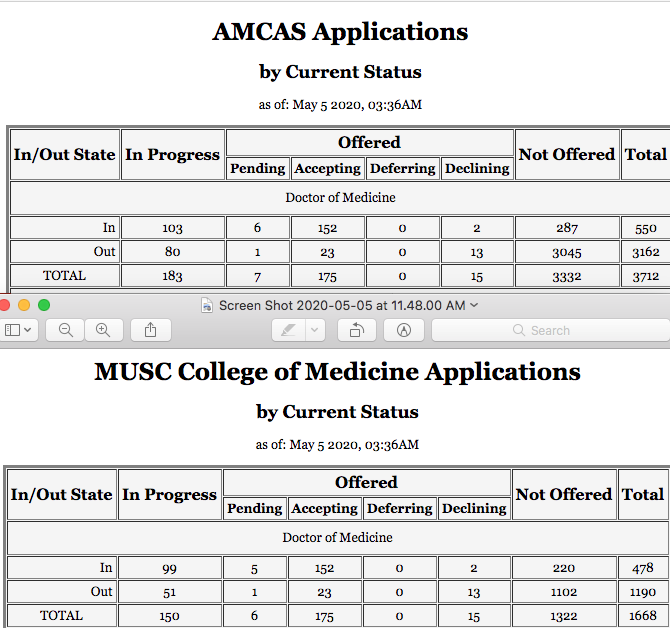The height and width of the screenshot is (628, 670).
Task: Click 'Doctor of Medicine' row in MUSC table
Action: 337,537
